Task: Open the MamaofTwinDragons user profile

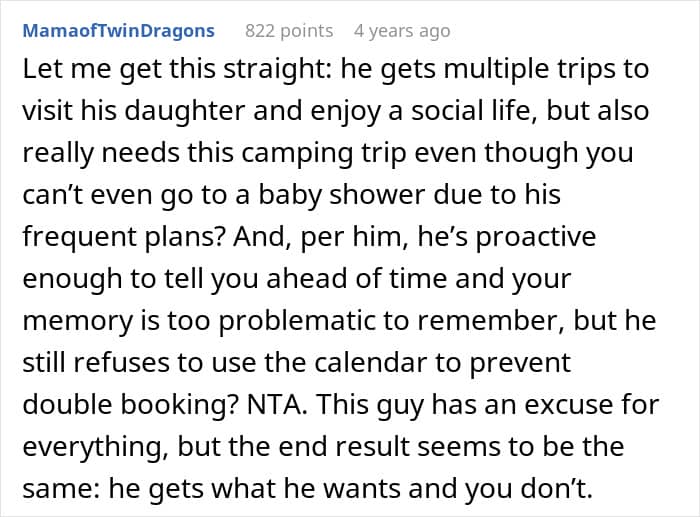Action: pos(118,31)
